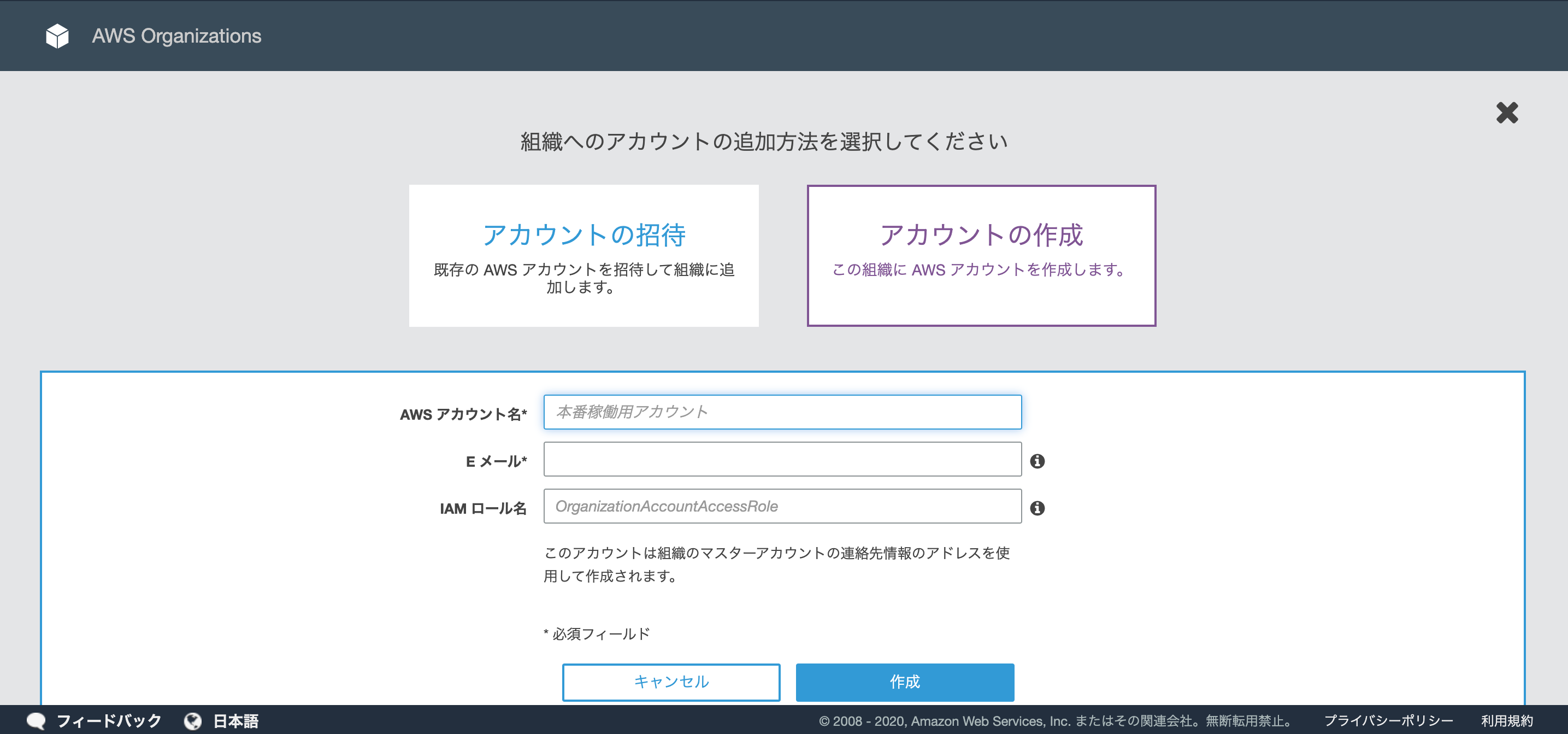Image resolution: width=1568 pixels, height=734 pixels.
Task: Open the フィードバック link in footer
Action: [x=109, y=720]
